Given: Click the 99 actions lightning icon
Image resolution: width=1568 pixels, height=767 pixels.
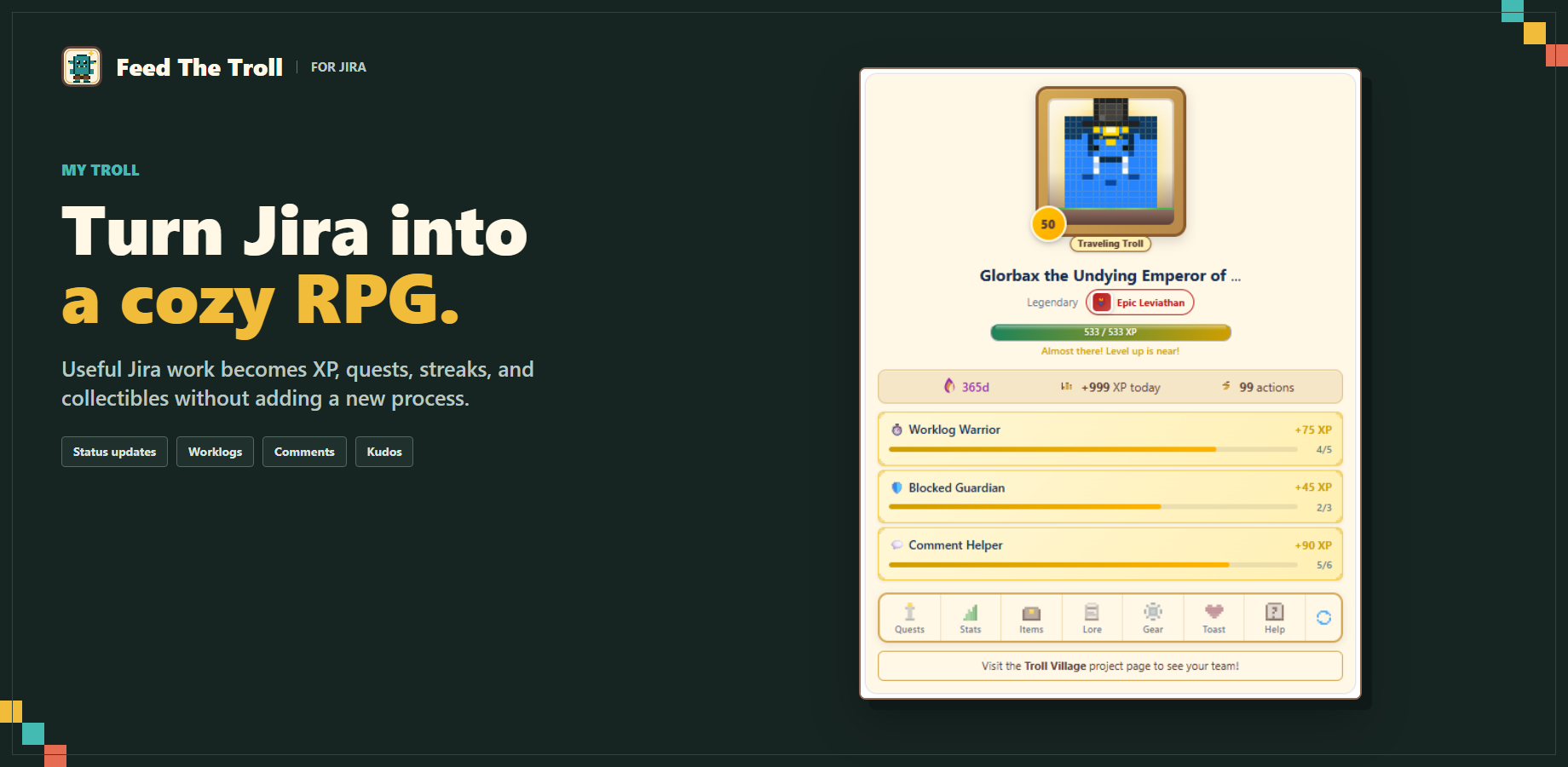Looking at the screenshot, I should point(1225,386).
